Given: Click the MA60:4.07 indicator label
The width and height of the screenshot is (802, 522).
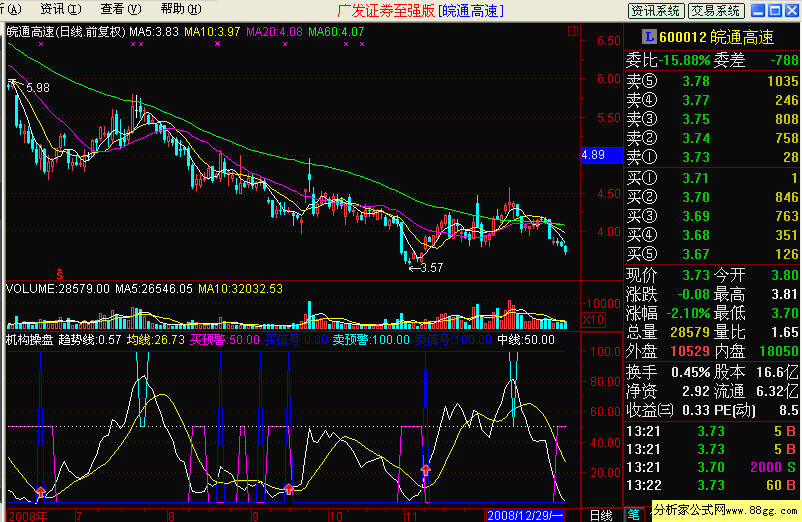Looking at the screenshot, I should coord(336,32).
